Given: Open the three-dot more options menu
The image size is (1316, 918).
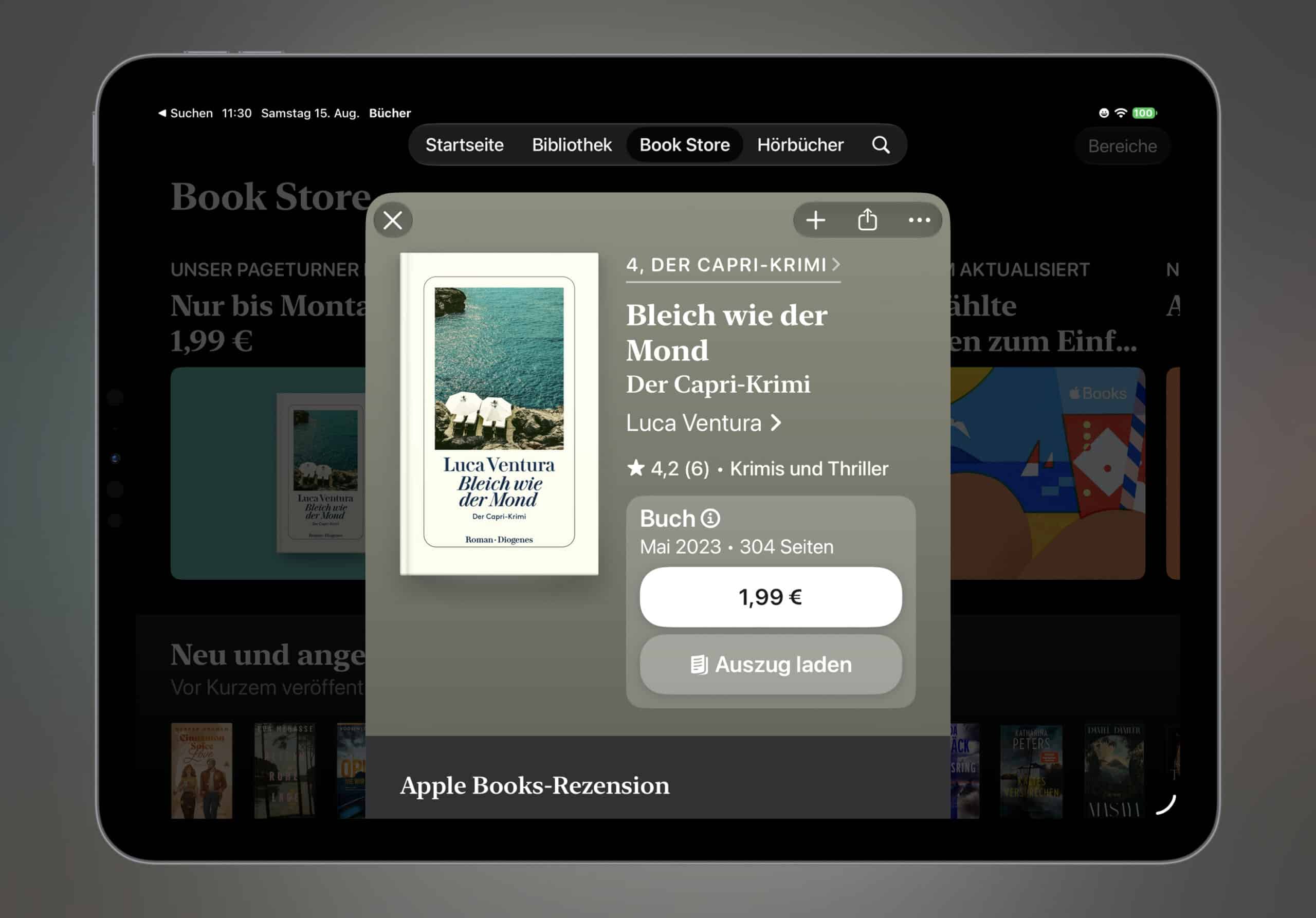Looking at the screenshot, I should click(919, 220).
